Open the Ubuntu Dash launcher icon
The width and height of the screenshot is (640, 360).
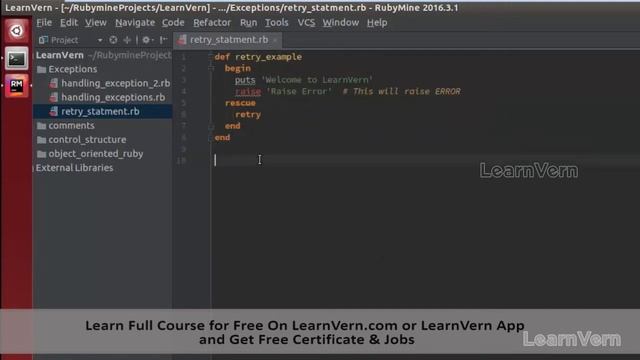(16, 31)
